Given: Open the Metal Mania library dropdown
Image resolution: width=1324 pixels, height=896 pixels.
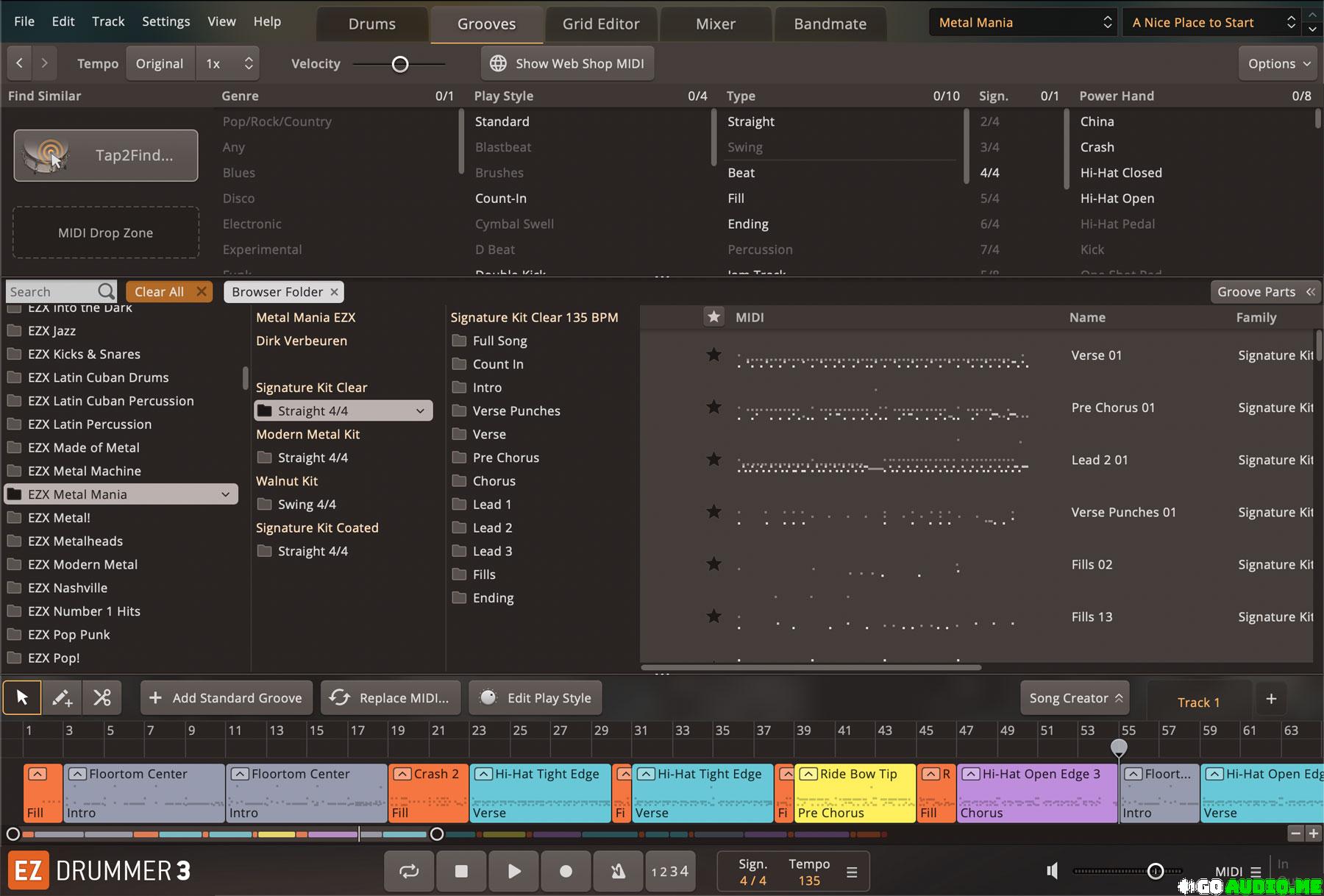Looking at the screenshot, I should 1024,23.
